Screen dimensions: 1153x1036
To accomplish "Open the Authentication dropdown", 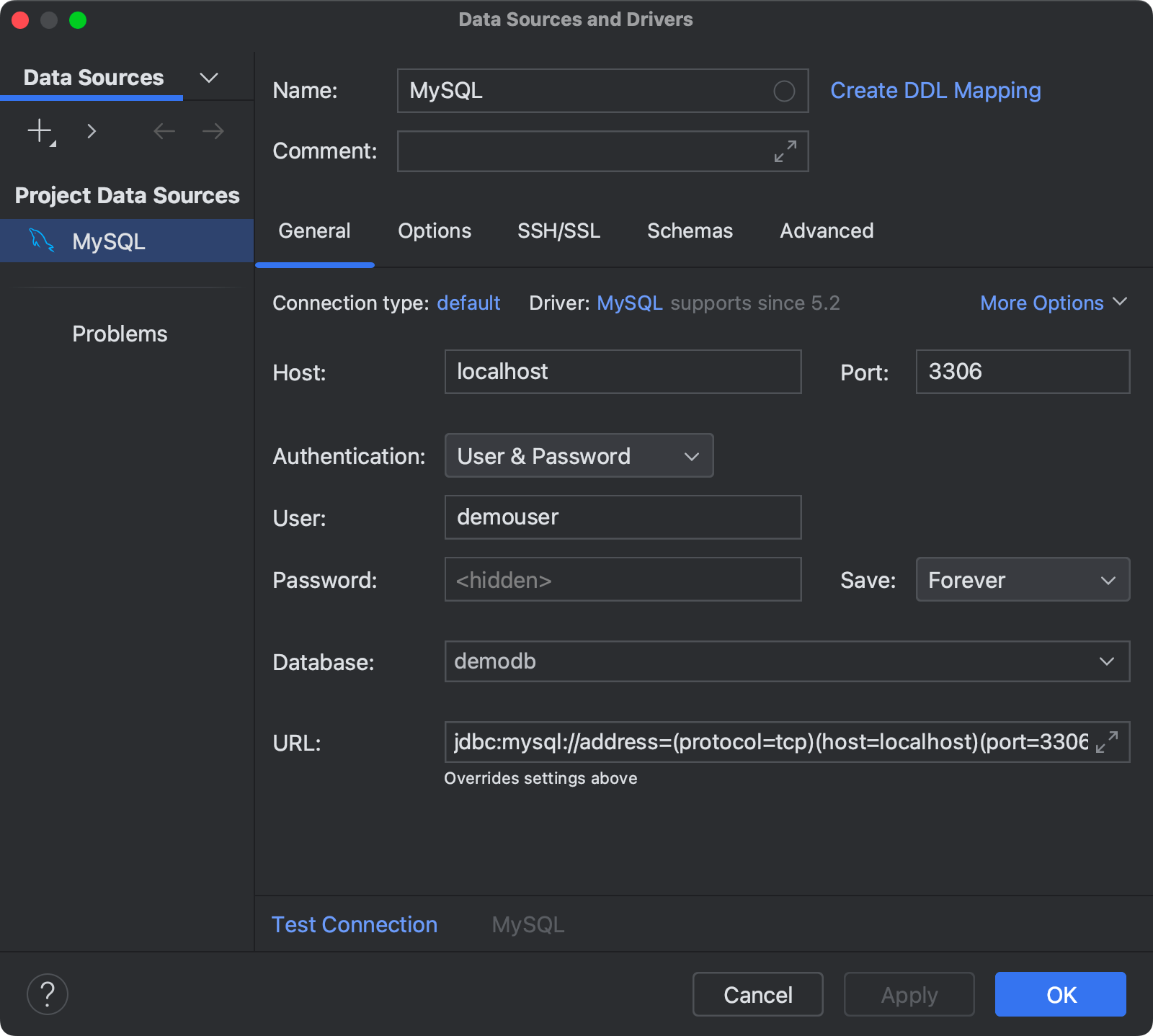I will (x=578, y=455).
